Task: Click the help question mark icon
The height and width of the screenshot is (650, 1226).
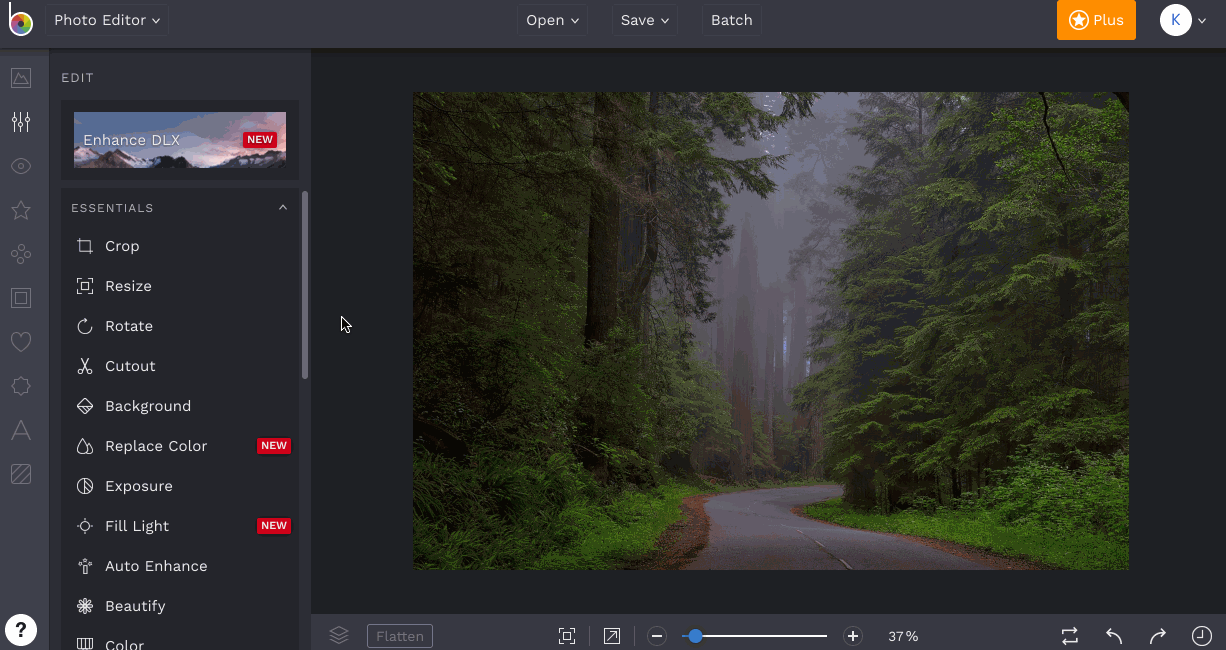Action: 21,630
